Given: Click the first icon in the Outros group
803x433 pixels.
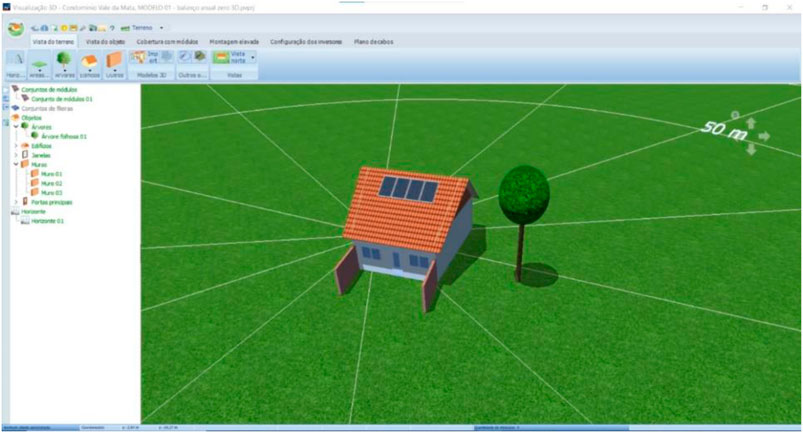Looking at the screenshot, I should [x=185, y=57].
